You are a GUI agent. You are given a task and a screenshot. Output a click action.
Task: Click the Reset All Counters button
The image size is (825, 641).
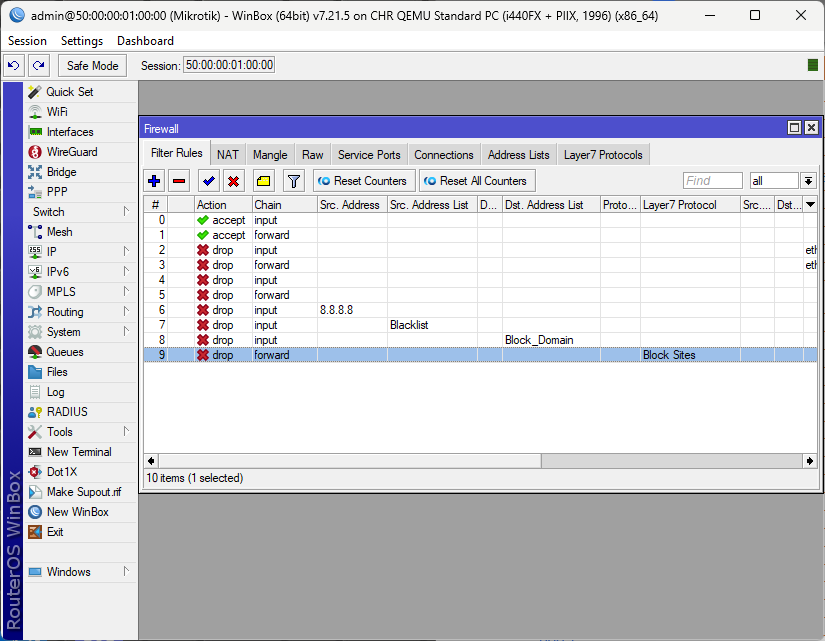coord(477,181)
